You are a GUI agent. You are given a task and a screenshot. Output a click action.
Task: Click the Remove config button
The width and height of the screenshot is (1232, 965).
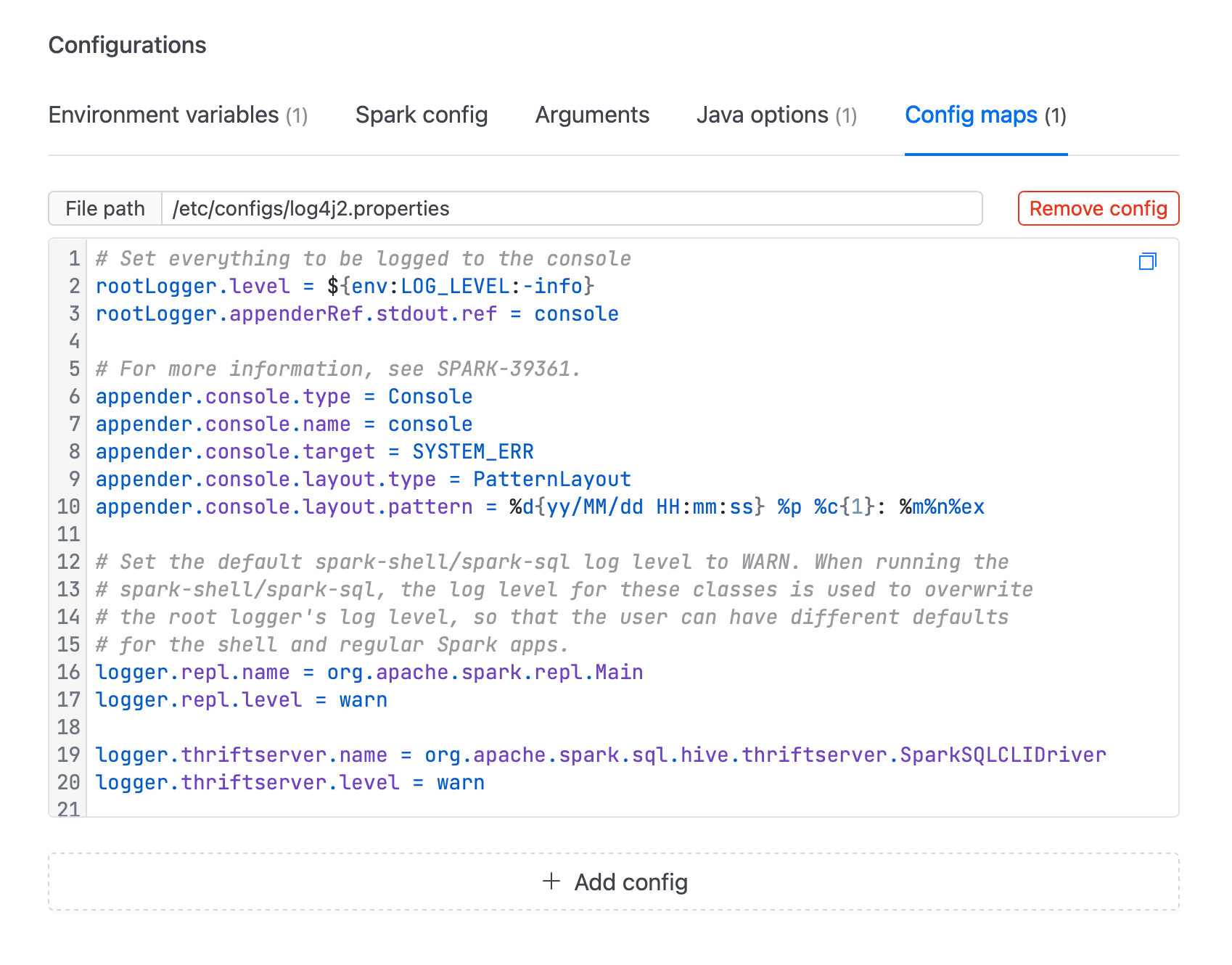pos(1098,208)
